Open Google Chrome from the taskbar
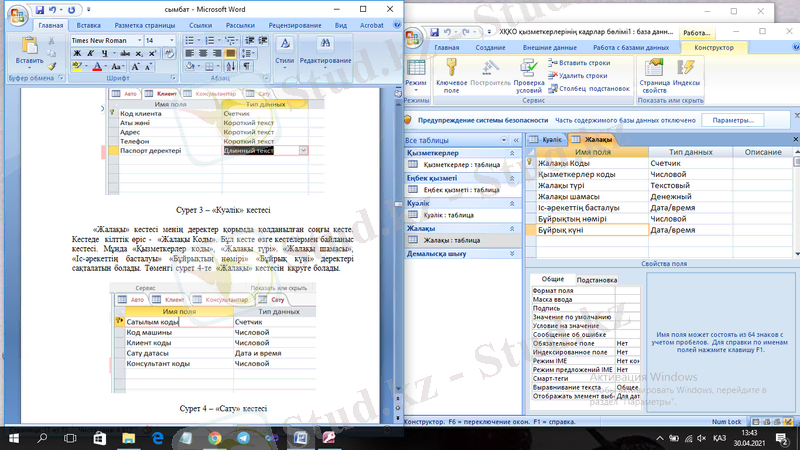This screenshot has height=450, width=800. (x=214, y=438)
